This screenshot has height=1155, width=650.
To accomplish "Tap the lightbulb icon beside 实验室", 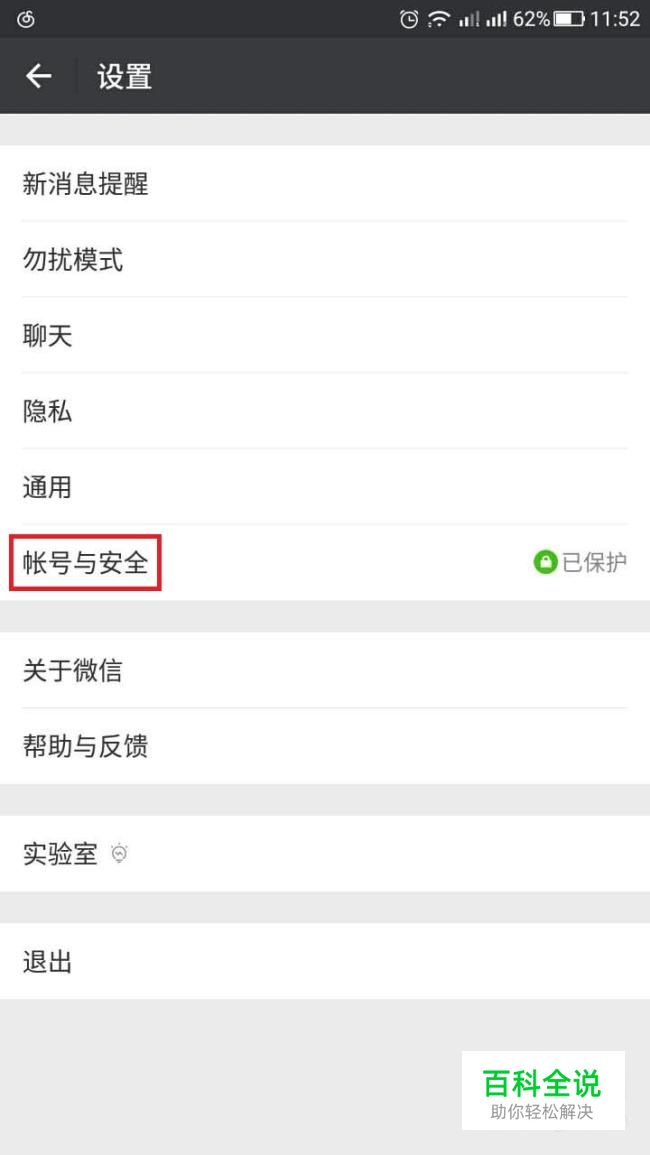I will pyautogui.click(x=119, y=854).
